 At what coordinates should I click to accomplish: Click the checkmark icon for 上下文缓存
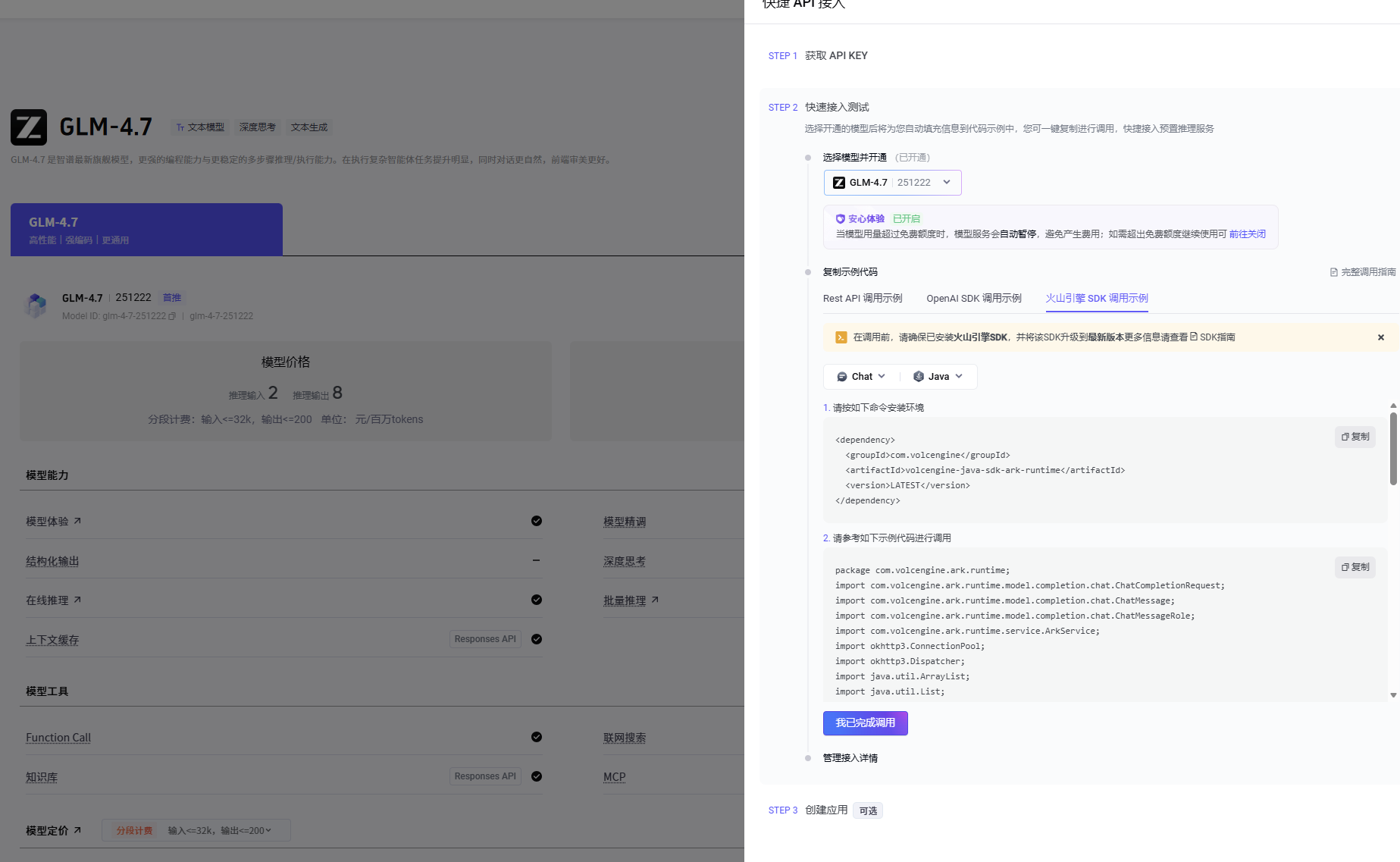pos(537,639)
